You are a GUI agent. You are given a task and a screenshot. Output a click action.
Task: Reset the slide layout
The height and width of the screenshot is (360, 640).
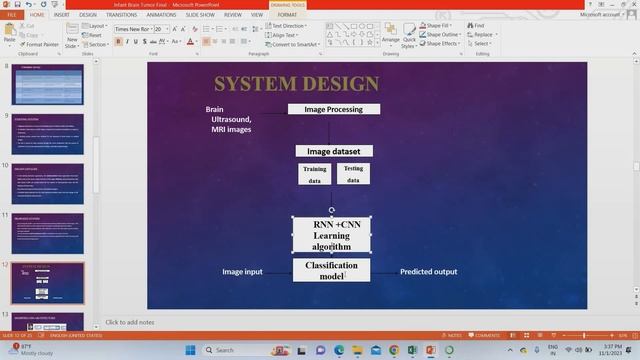coord(92,35)
